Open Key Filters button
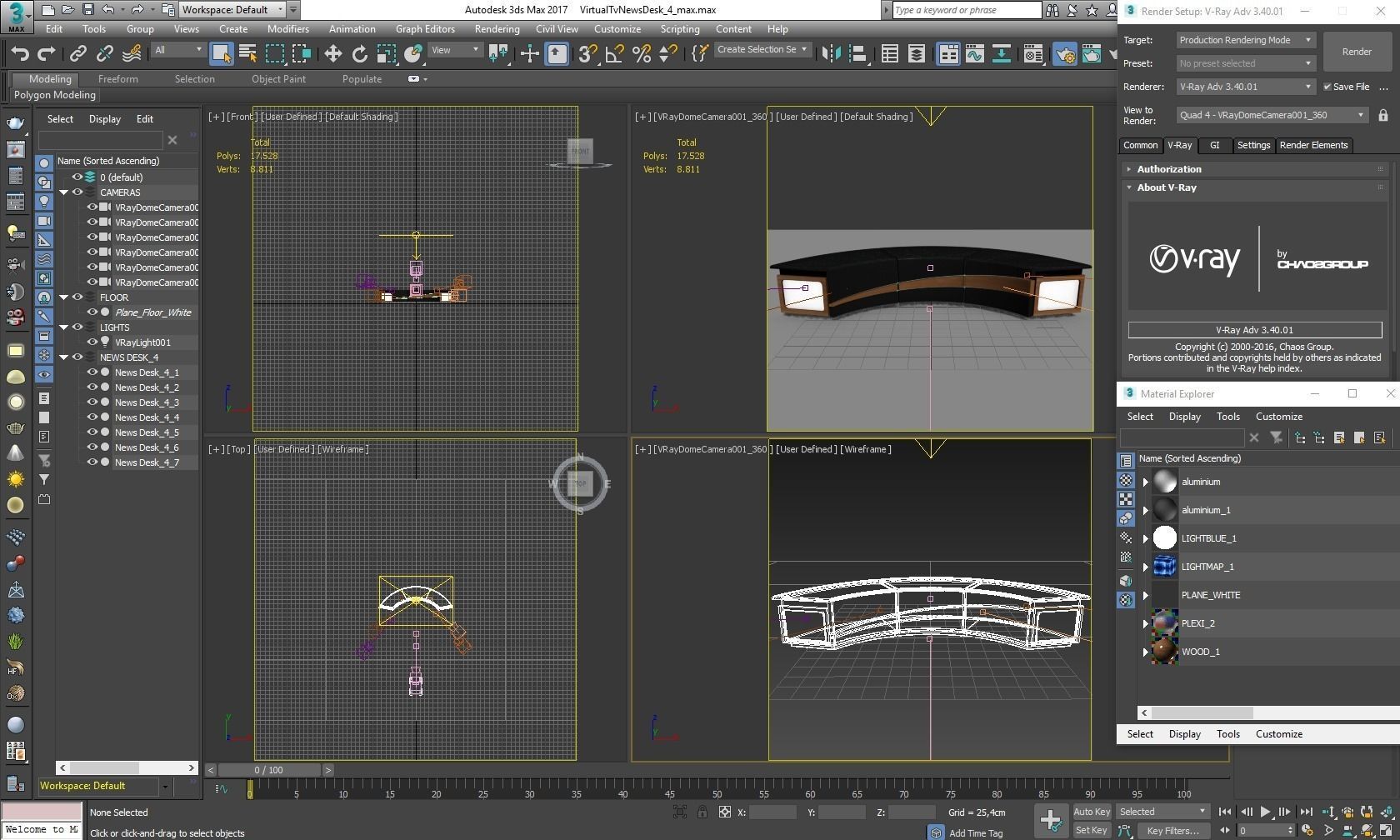This screenshot has width=1400, height=840. coord(1172,830)
